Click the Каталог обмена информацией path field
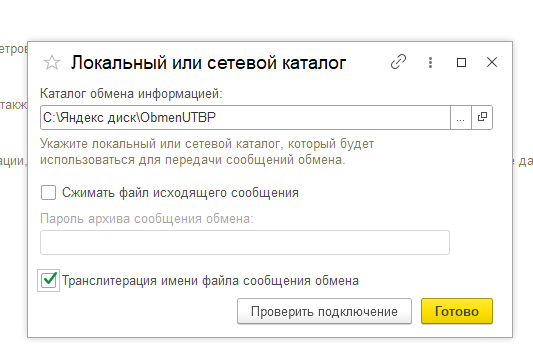Image resolution: width=533 pixels, height=360 pixels. click(x=245, y=118)
